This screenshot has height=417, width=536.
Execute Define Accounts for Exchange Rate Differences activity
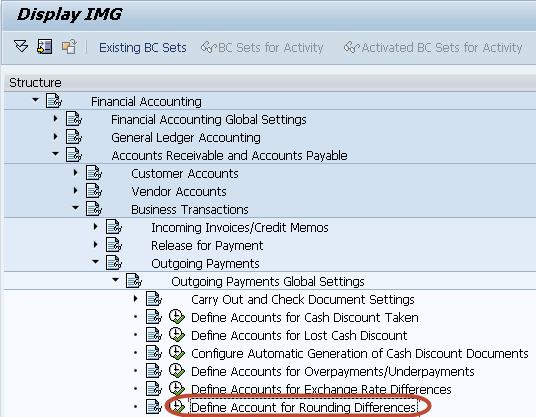[177, 388]
